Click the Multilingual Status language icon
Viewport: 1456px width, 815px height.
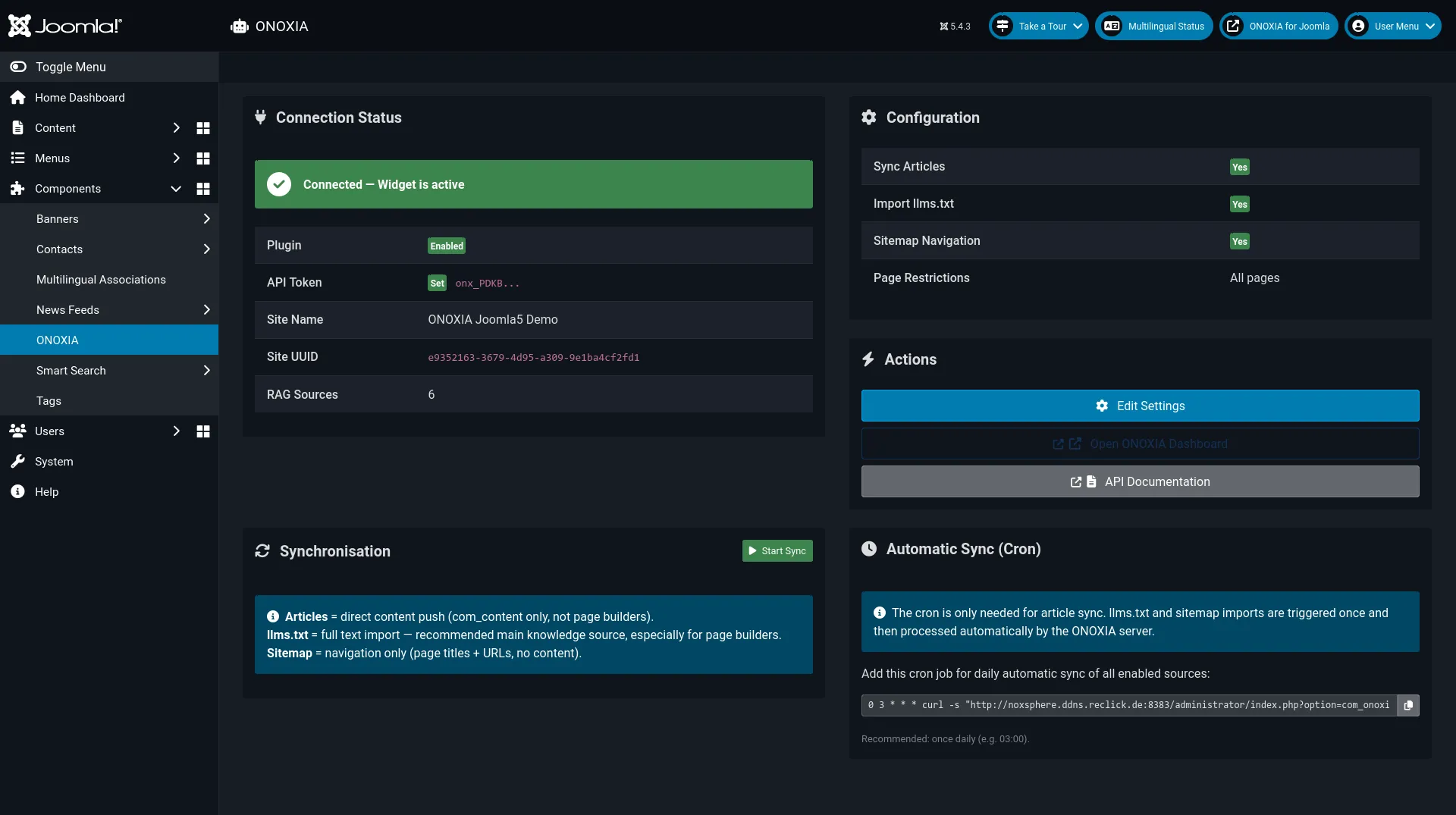tap(1112, 26)
